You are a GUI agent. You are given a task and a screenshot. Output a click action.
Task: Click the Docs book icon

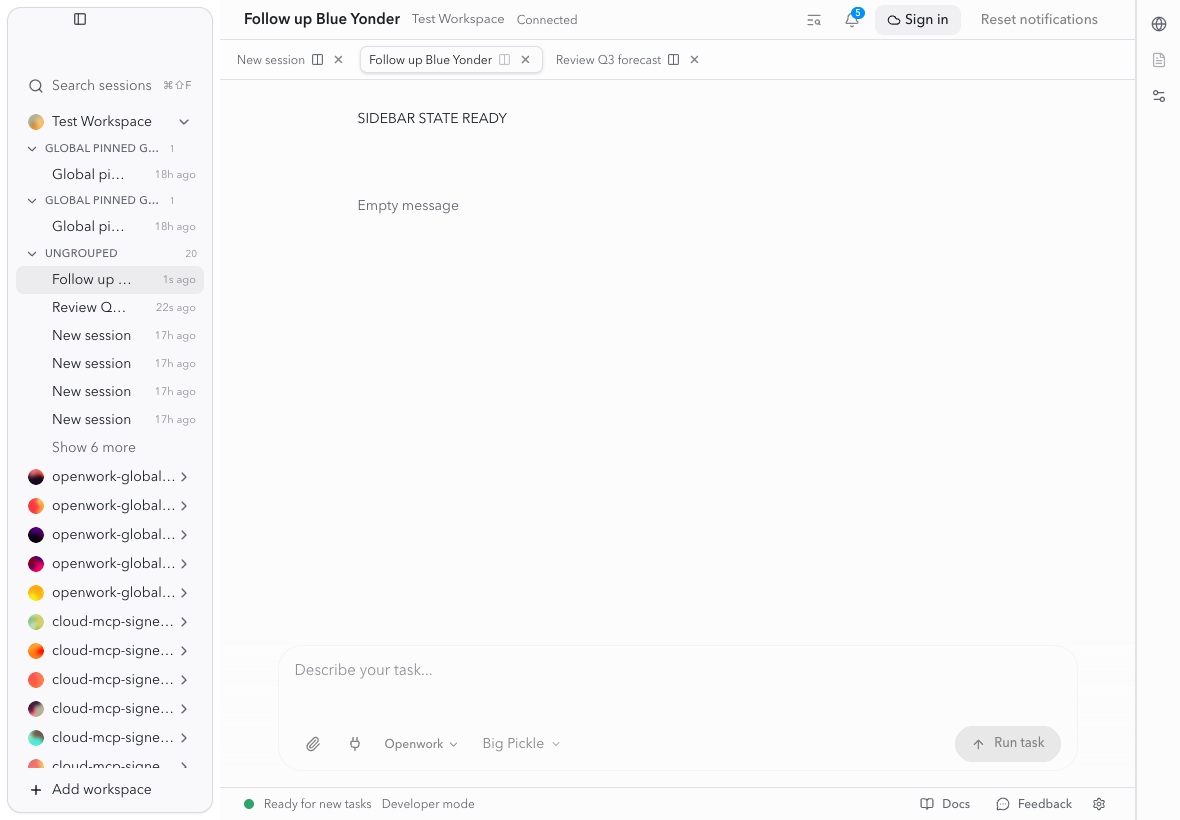[x=926, y=804]
